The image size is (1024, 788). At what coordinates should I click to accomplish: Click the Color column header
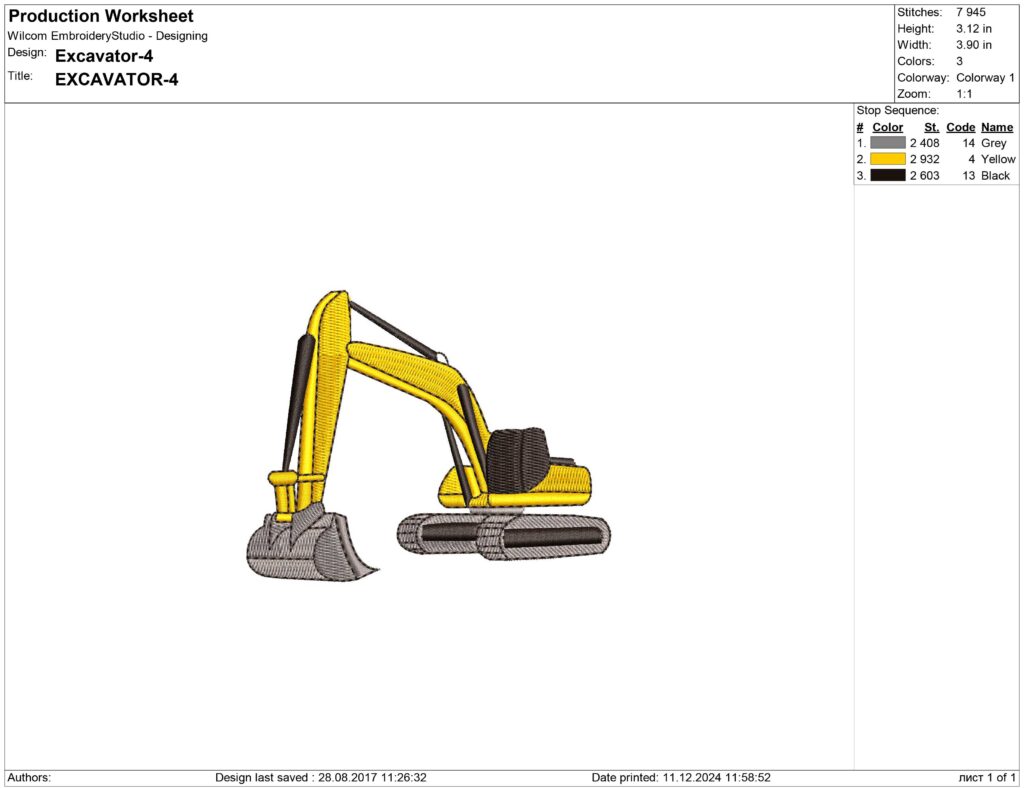click(x=886, y=127)
